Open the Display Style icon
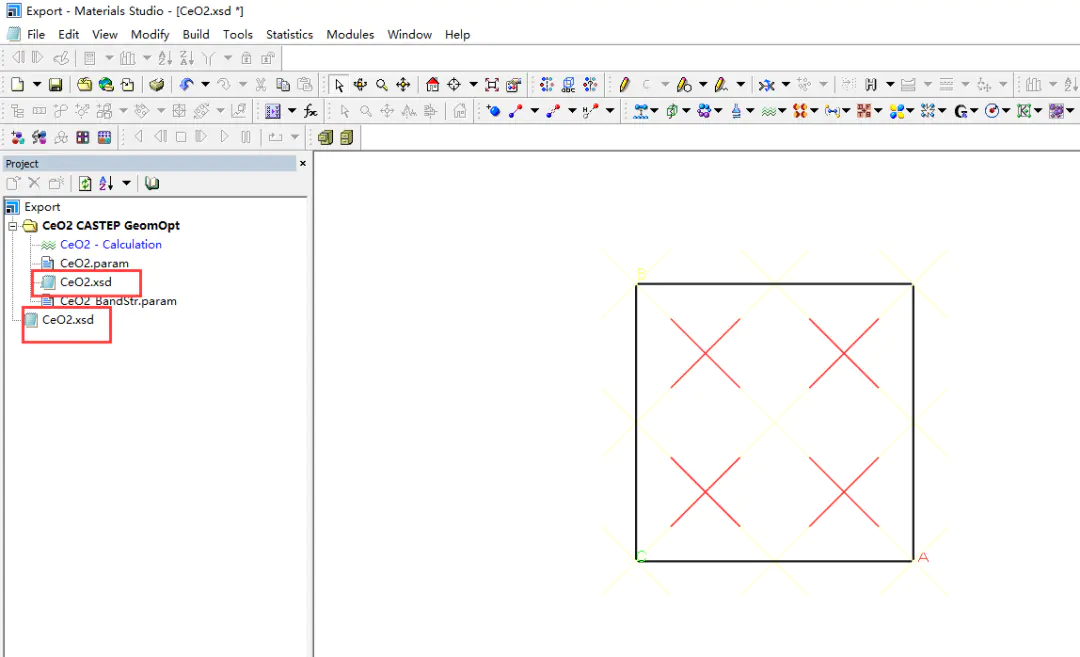1080x657 pixels. pos(514,85)
